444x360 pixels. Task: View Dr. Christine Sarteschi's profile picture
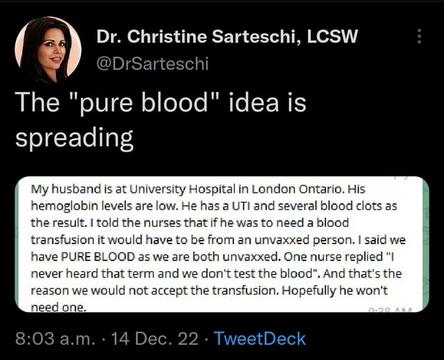[48, 49]
